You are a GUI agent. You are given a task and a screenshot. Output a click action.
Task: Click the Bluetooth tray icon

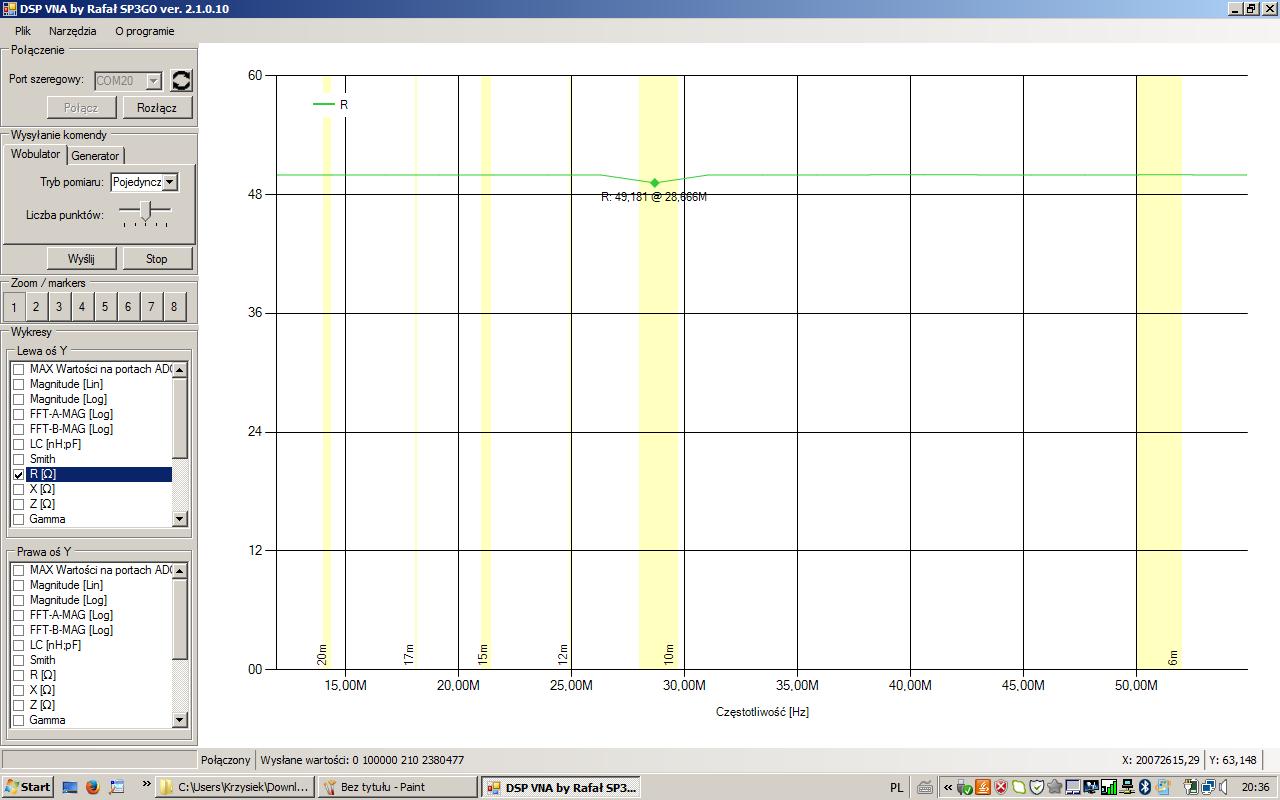[x=1146, y=787]
